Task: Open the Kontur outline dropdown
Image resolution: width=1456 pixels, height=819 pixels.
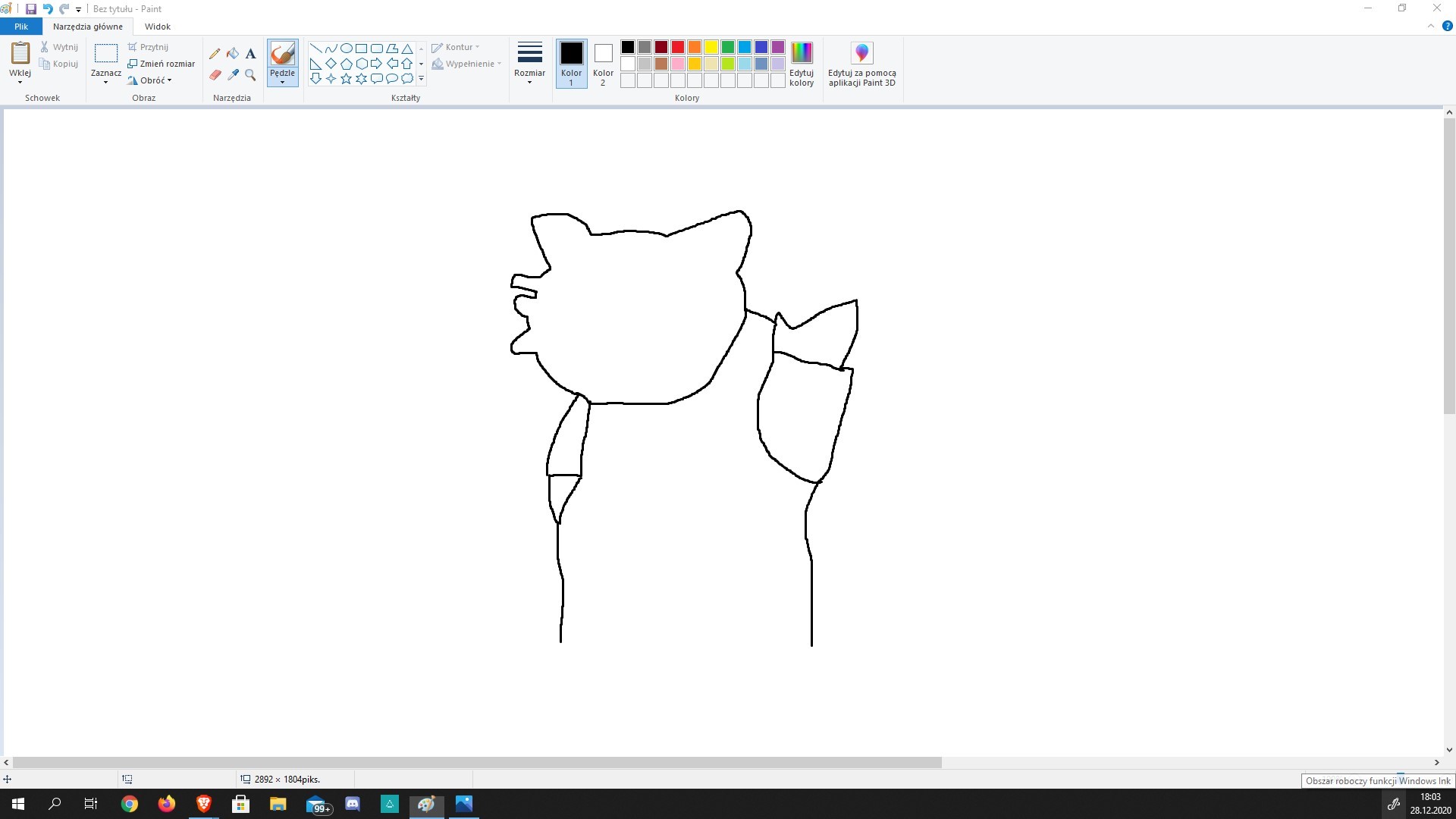Action: (x=456, y=47)
